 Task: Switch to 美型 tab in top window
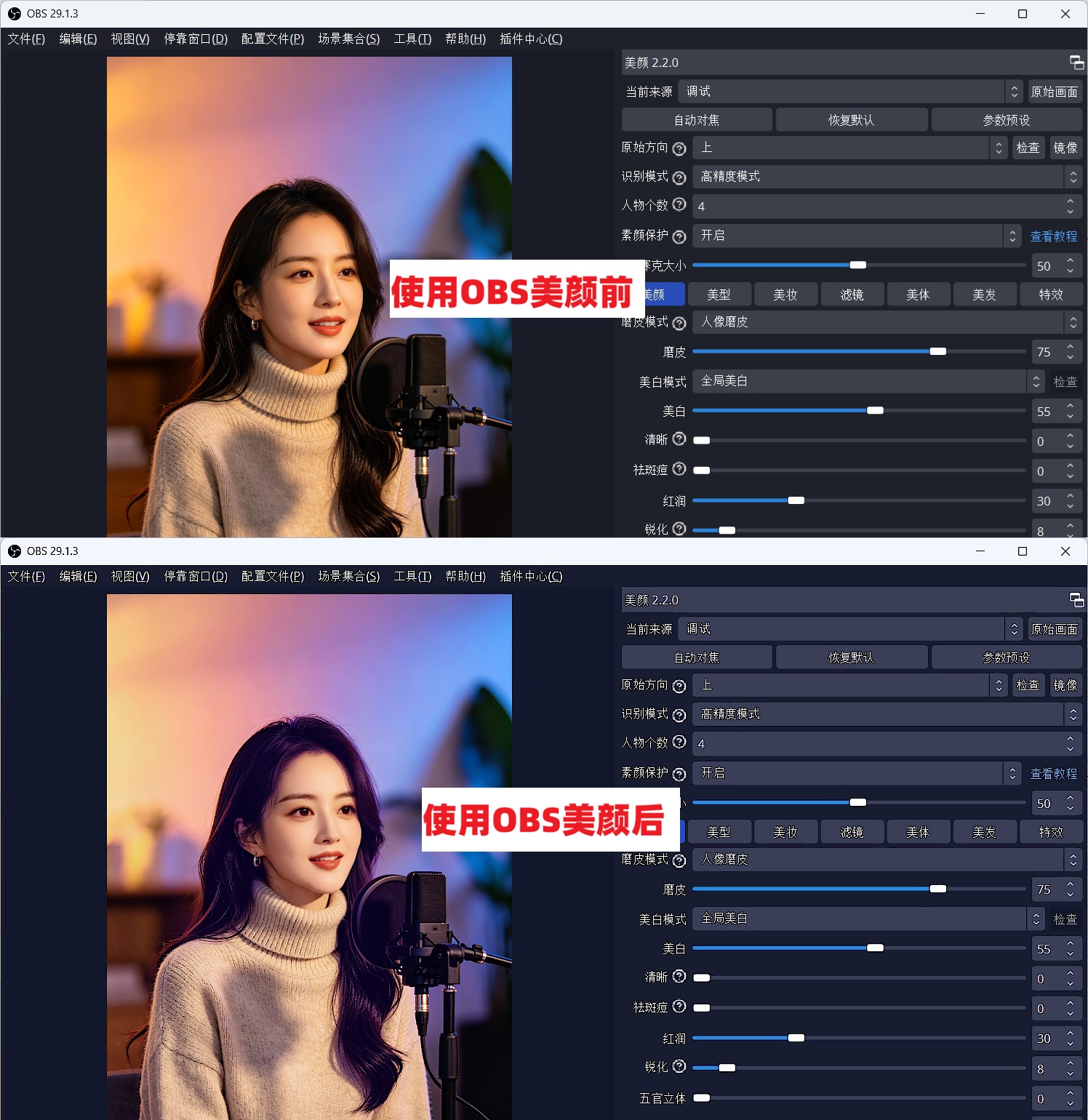[x=719, y=295]
